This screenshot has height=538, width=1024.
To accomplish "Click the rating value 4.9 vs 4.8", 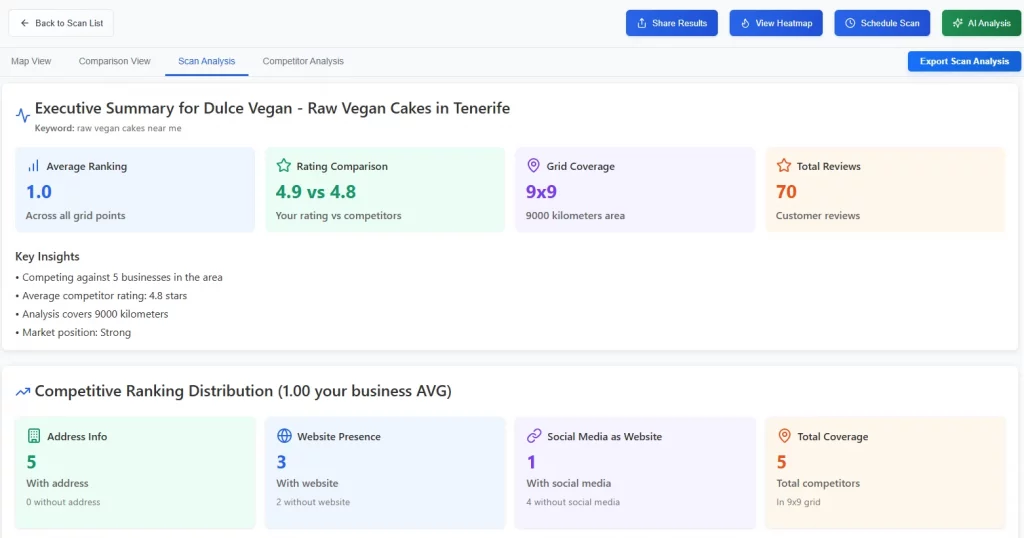I will 315,192.
